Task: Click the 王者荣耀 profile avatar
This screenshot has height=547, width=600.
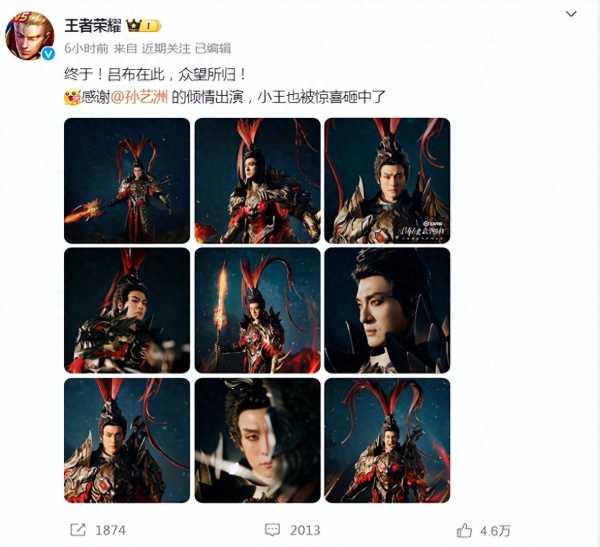Action: pyautogui.click(x=29, y=36)
